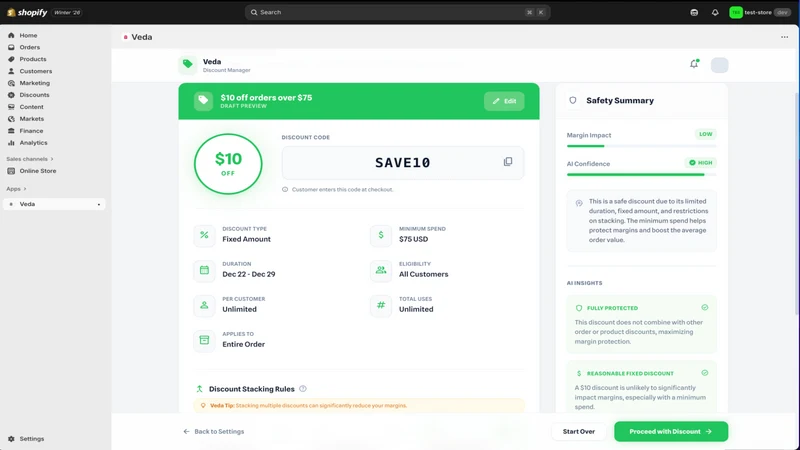Click the Per Customer person icon

click(x=204, y=305)
